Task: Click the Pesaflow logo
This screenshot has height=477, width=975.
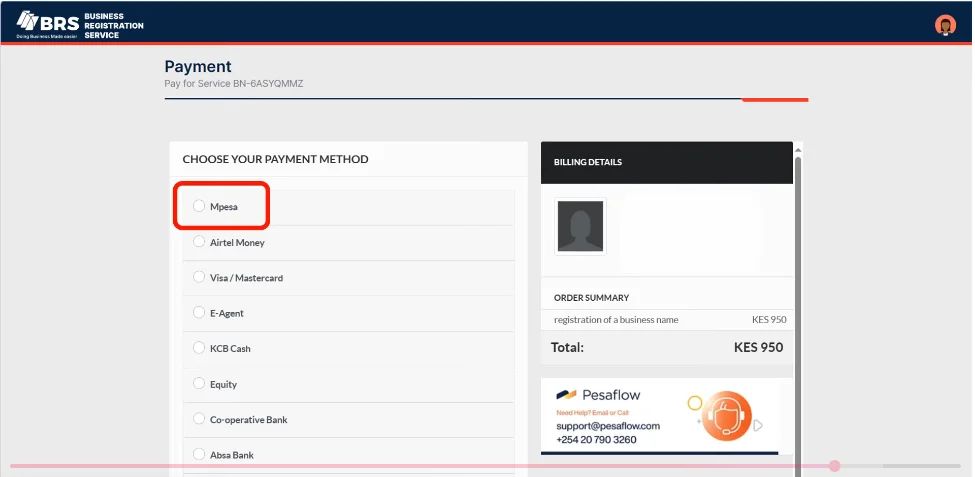Action: pyautogui.click(x=598, y=395)
